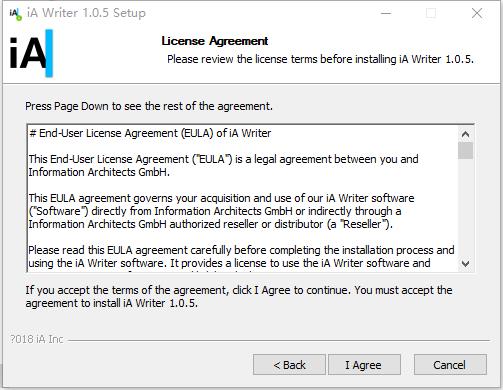Click the empty scrollbar track below the thumb
Screen dimensions: 503x390
click(x=465, y=207)
